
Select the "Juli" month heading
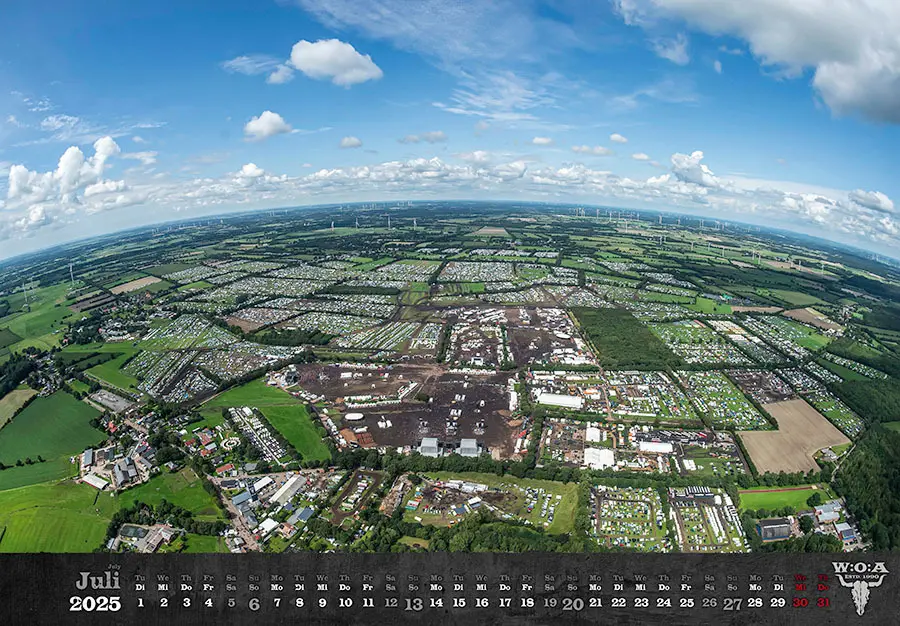point(98,581)
